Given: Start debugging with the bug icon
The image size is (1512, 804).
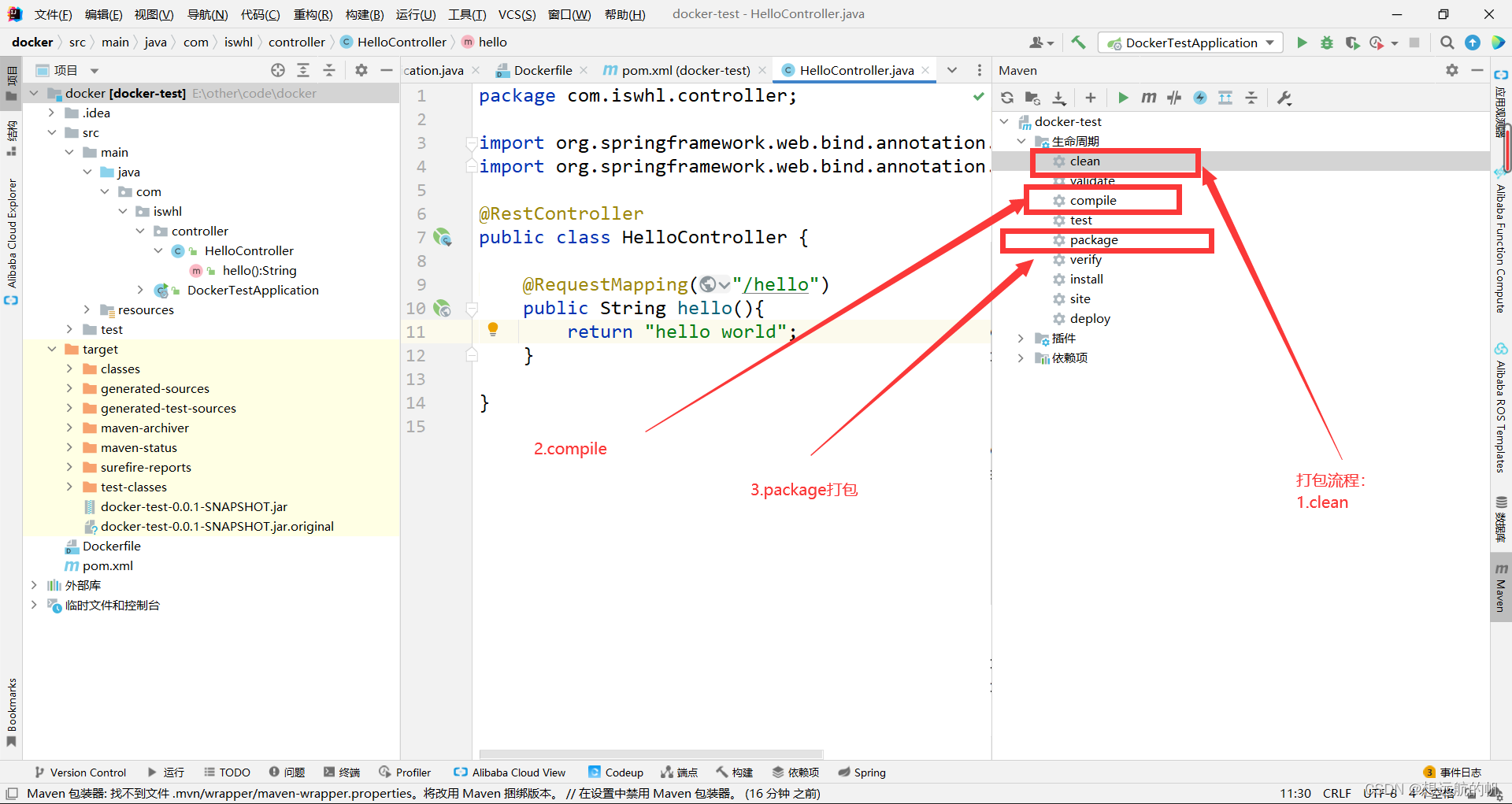Looking at the screenshot, I should click(x=1327, y=43).
